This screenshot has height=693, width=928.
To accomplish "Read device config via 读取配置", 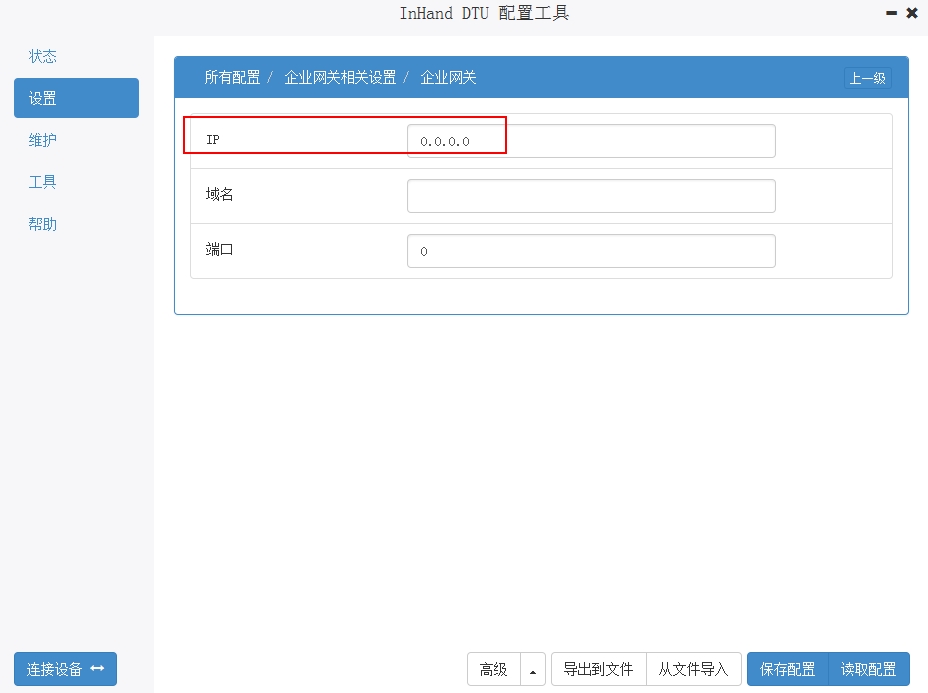I will [868, 669].
